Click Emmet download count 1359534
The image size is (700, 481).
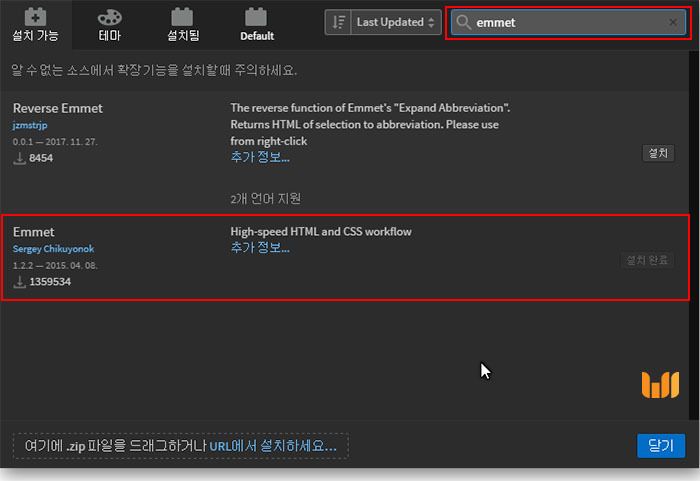point(50,282)
